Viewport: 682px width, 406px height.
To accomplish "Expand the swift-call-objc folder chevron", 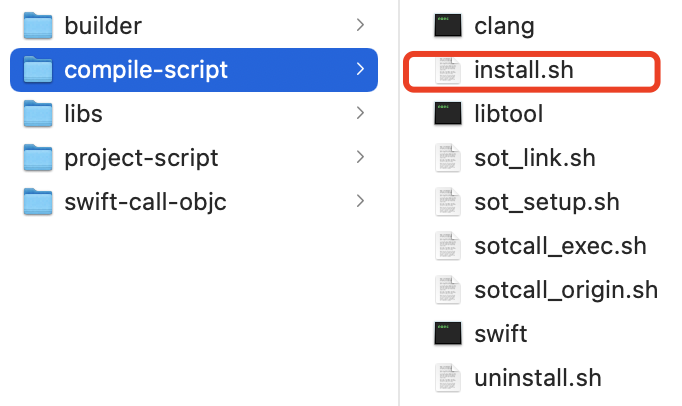I will pyautogui.click(x=360, y=201).
